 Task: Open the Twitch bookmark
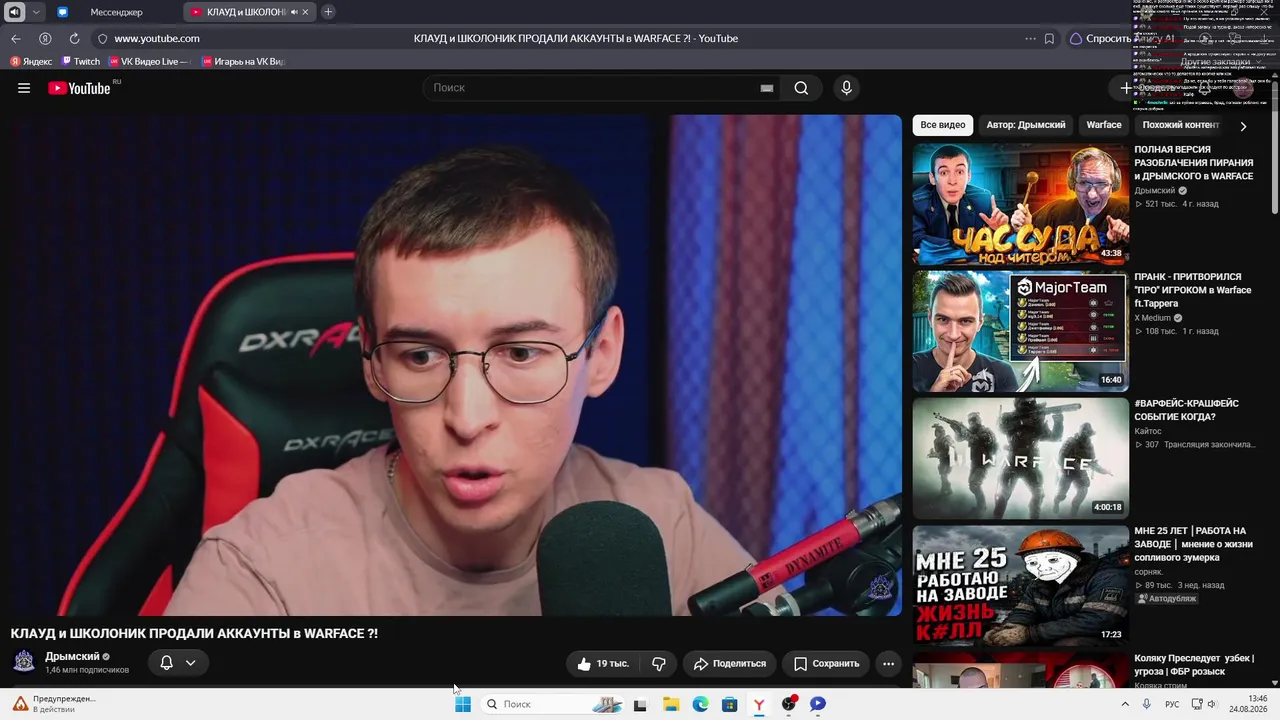[x=80, y=62]
